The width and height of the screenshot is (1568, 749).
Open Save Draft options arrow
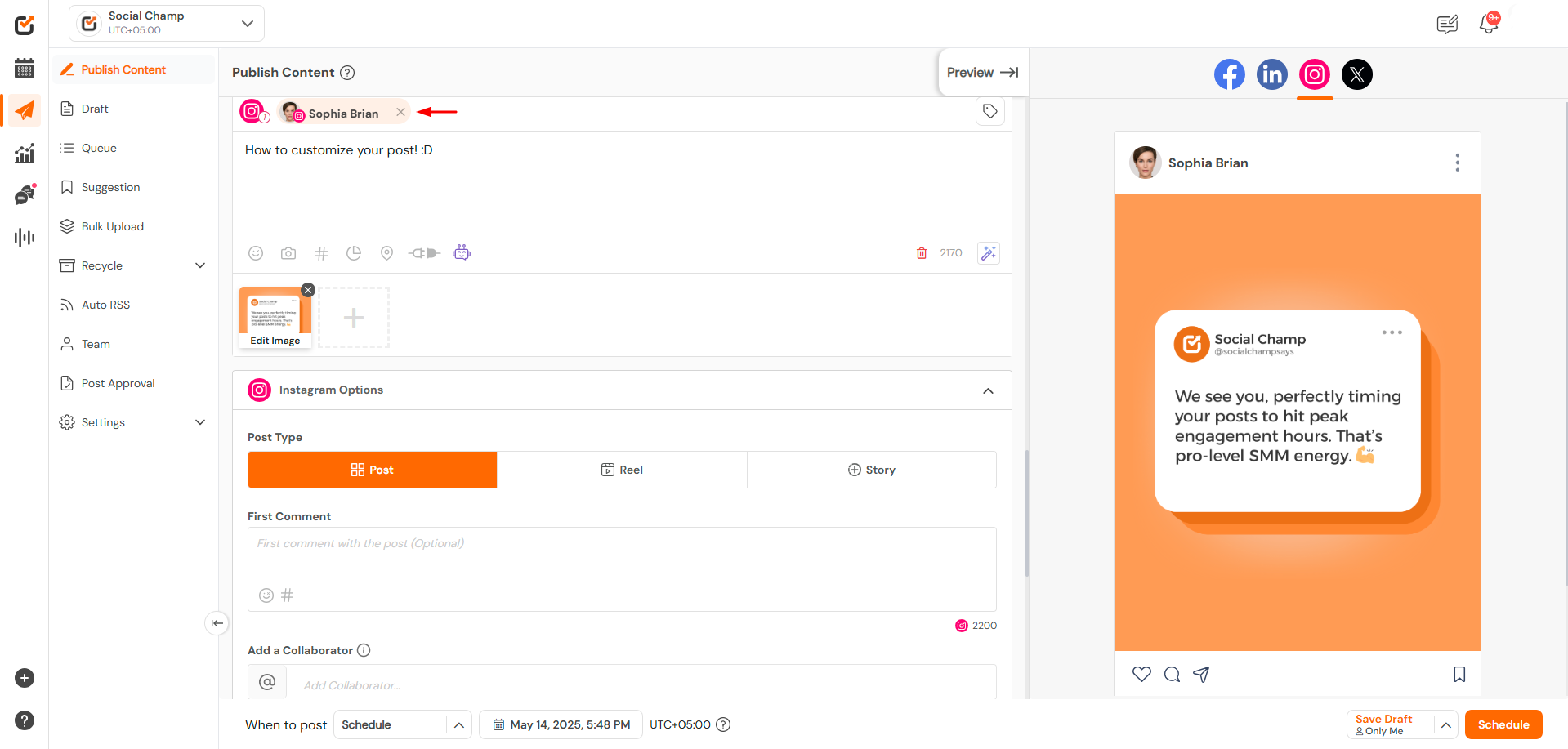[x=1445, y=724]
